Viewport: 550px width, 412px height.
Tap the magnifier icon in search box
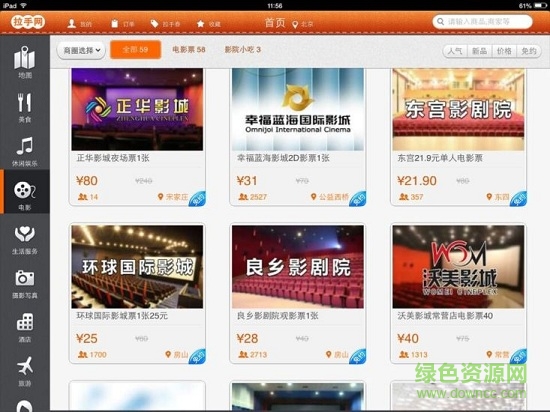pos(440,21)
